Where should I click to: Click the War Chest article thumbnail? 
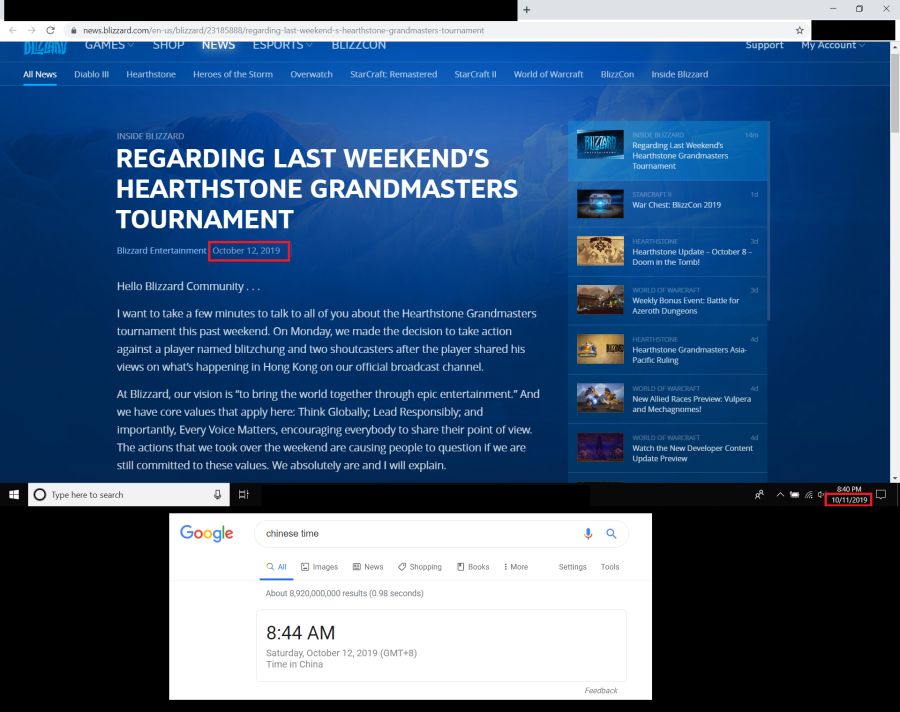pos(600,203)
